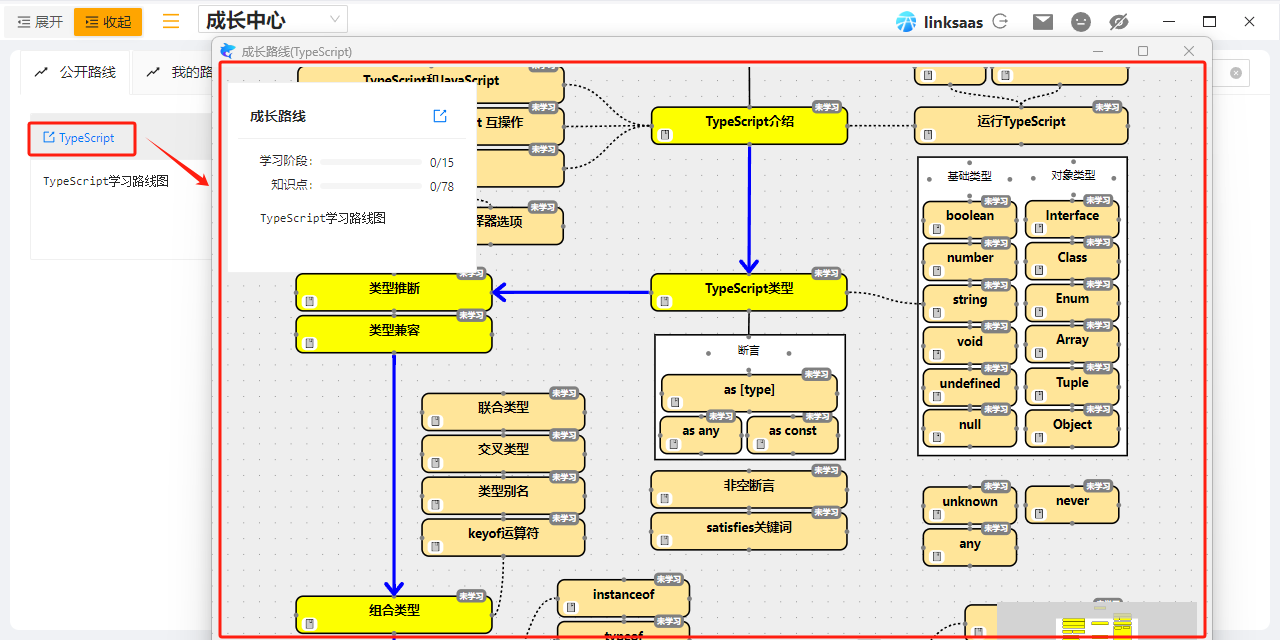Click the as const node

[792, 435]
